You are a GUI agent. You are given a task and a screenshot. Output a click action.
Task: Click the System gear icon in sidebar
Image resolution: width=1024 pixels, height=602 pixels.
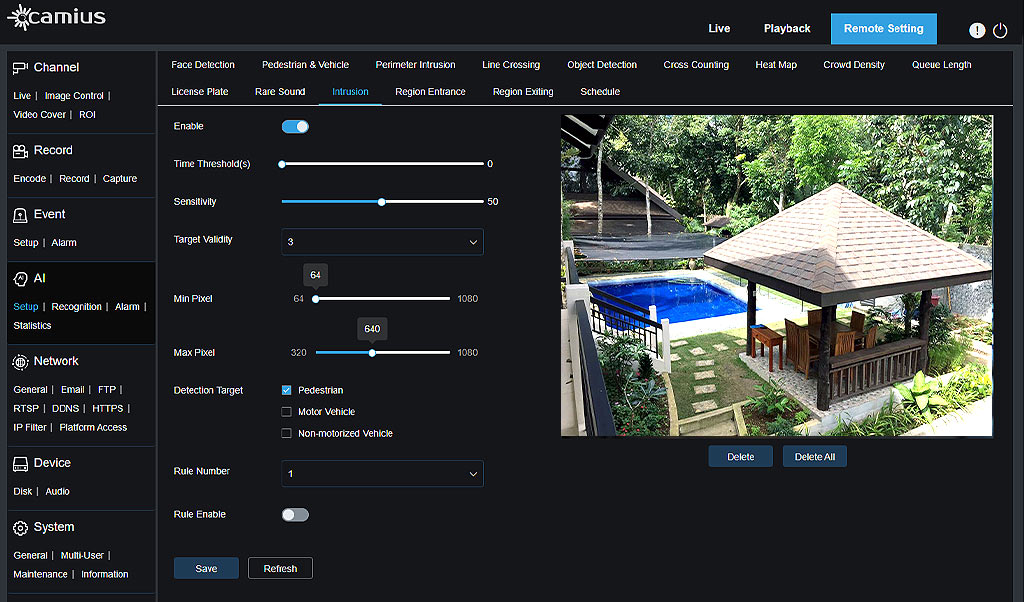pyautogui.click(x=20, y=528)
